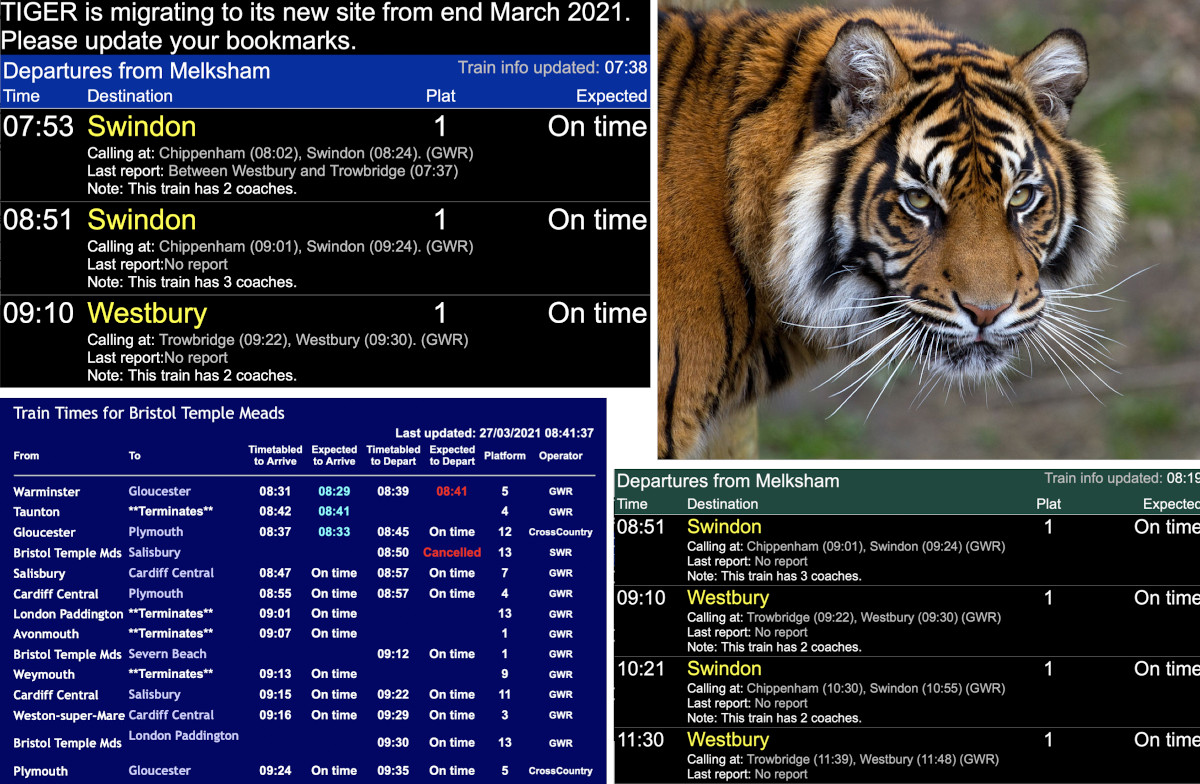Open the Warminster to Gloucester destination link
Image resolution: width=1200 pixels, height=784 pixels.
(159, 492)
